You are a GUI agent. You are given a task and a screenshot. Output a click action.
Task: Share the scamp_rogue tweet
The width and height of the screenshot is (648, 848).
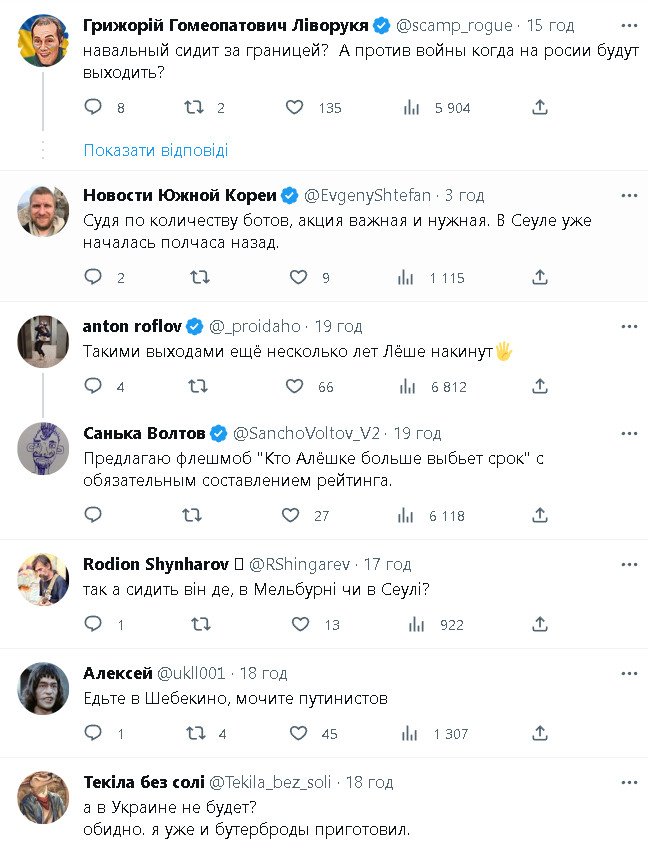tap(540, 107)
